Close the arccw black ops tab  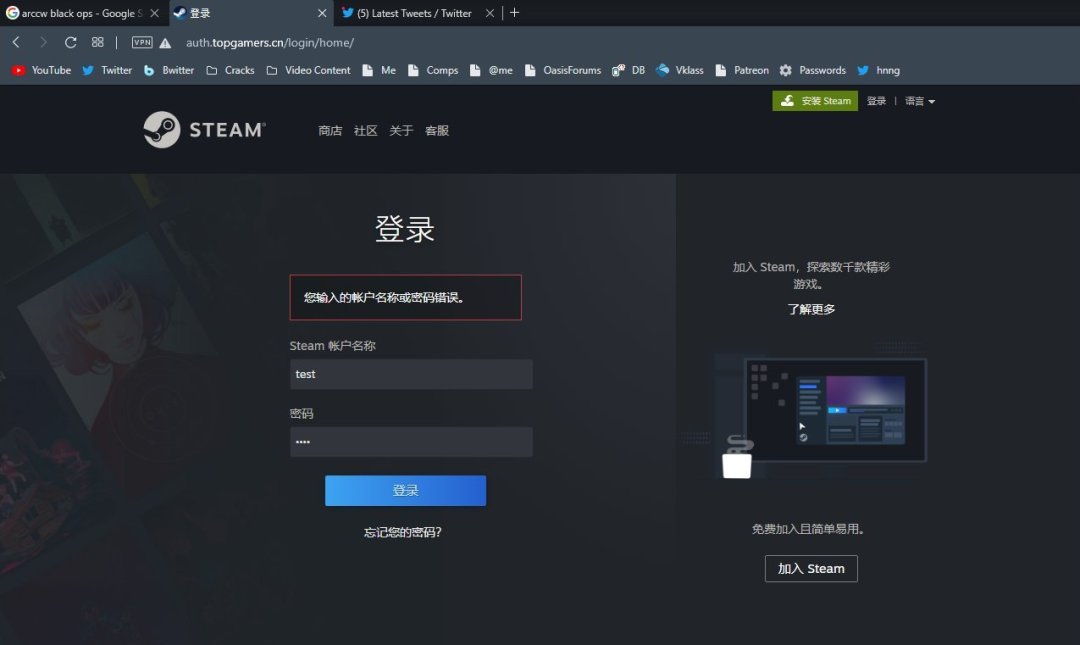154,13
